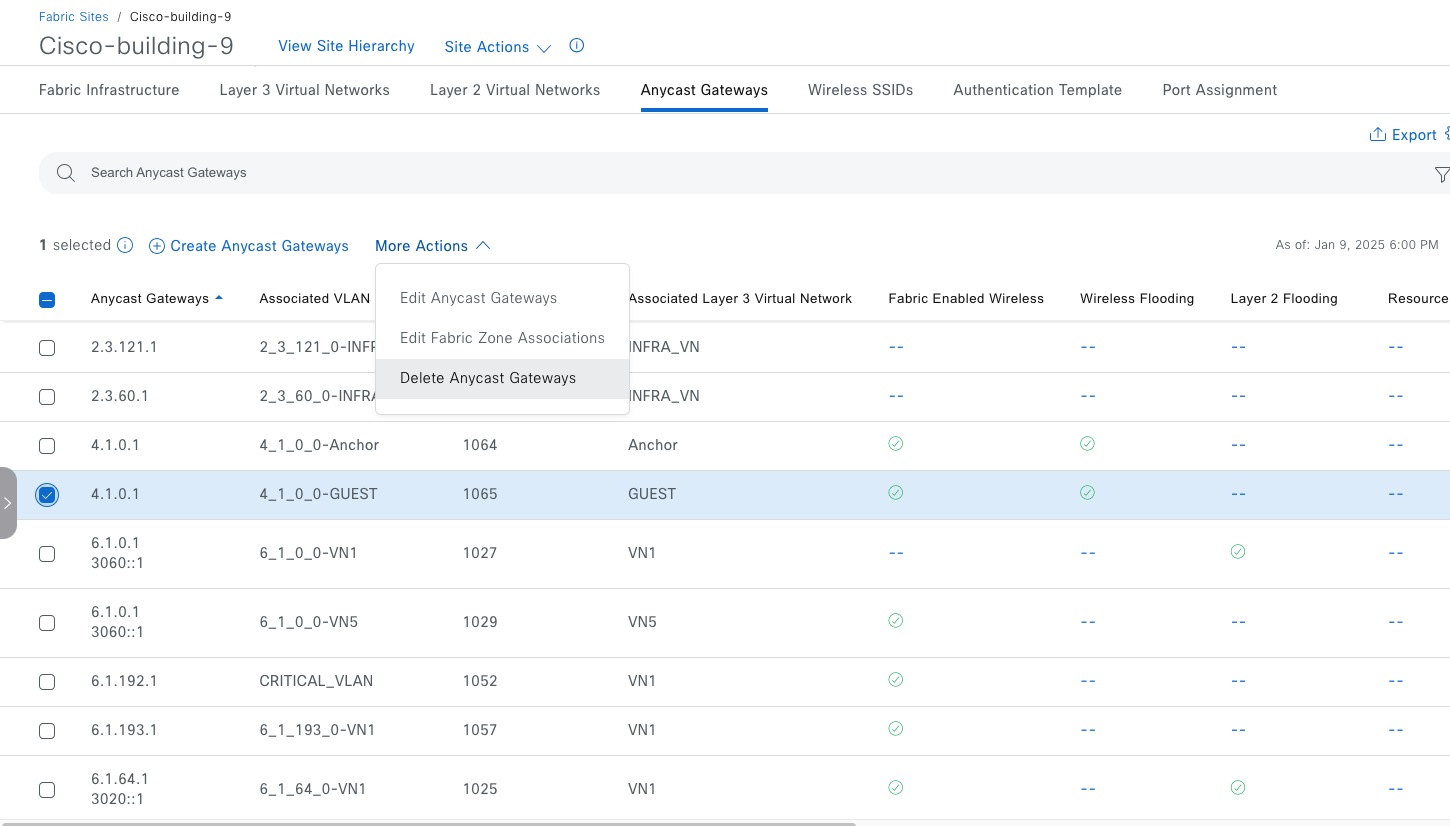This screenshot has width=1450, height=826.
Task: Collapse the More Actions dropdown
Action: (432, 246)
